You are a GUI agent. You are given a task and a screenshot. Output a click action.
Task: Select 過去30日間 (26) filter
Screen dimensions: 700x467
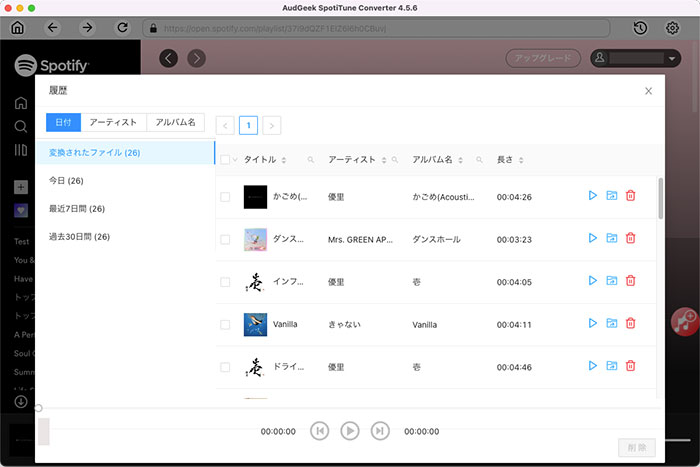[x=125, y=237]
